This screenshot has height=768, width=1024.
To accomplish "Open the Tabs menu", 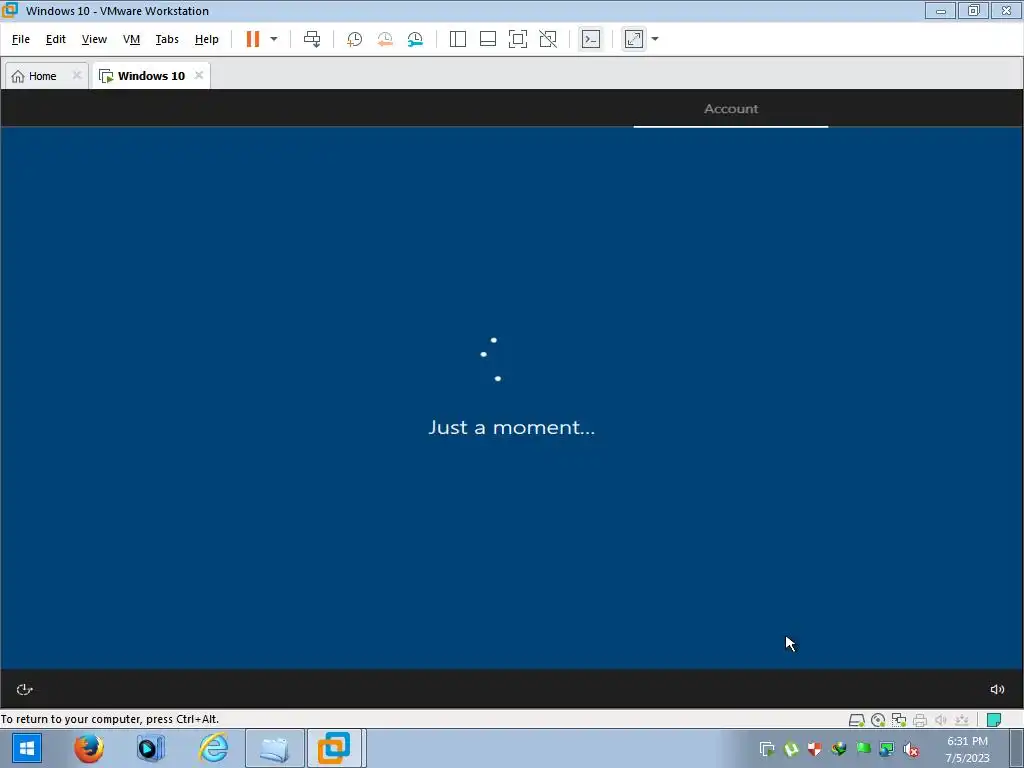I will [x=167, y=39].
